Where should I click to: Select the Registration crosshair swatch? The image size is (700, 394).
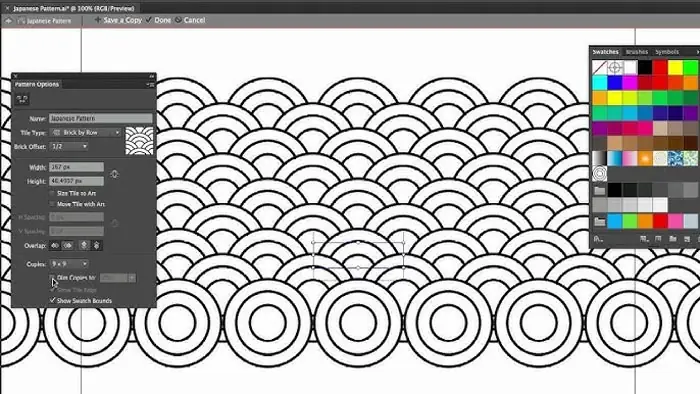click(x=615, y=68)
